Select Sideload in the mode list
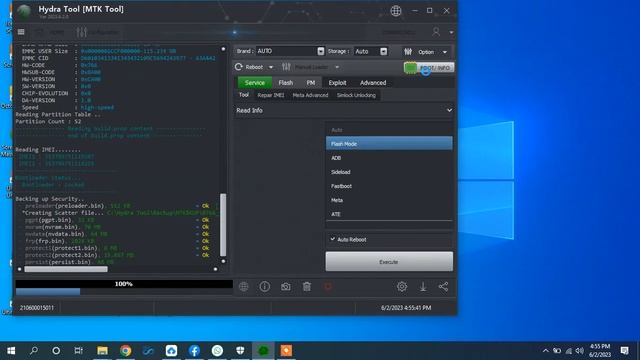Screen dimensions: 640x360 pos(389,172)
